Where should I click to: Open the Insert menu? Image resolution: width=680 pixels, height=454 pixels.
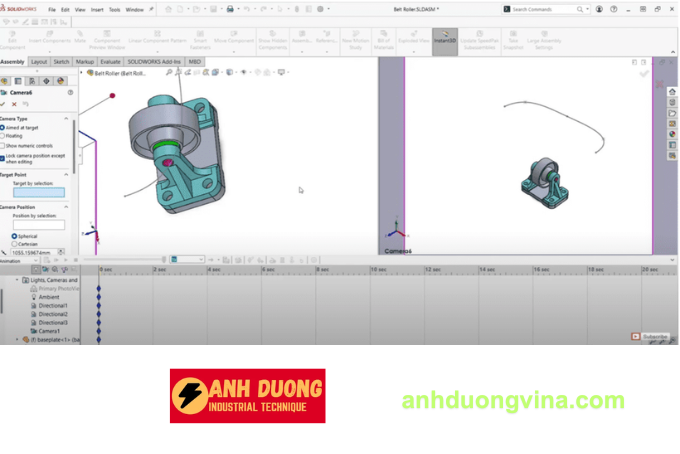[x=97, y=9]
